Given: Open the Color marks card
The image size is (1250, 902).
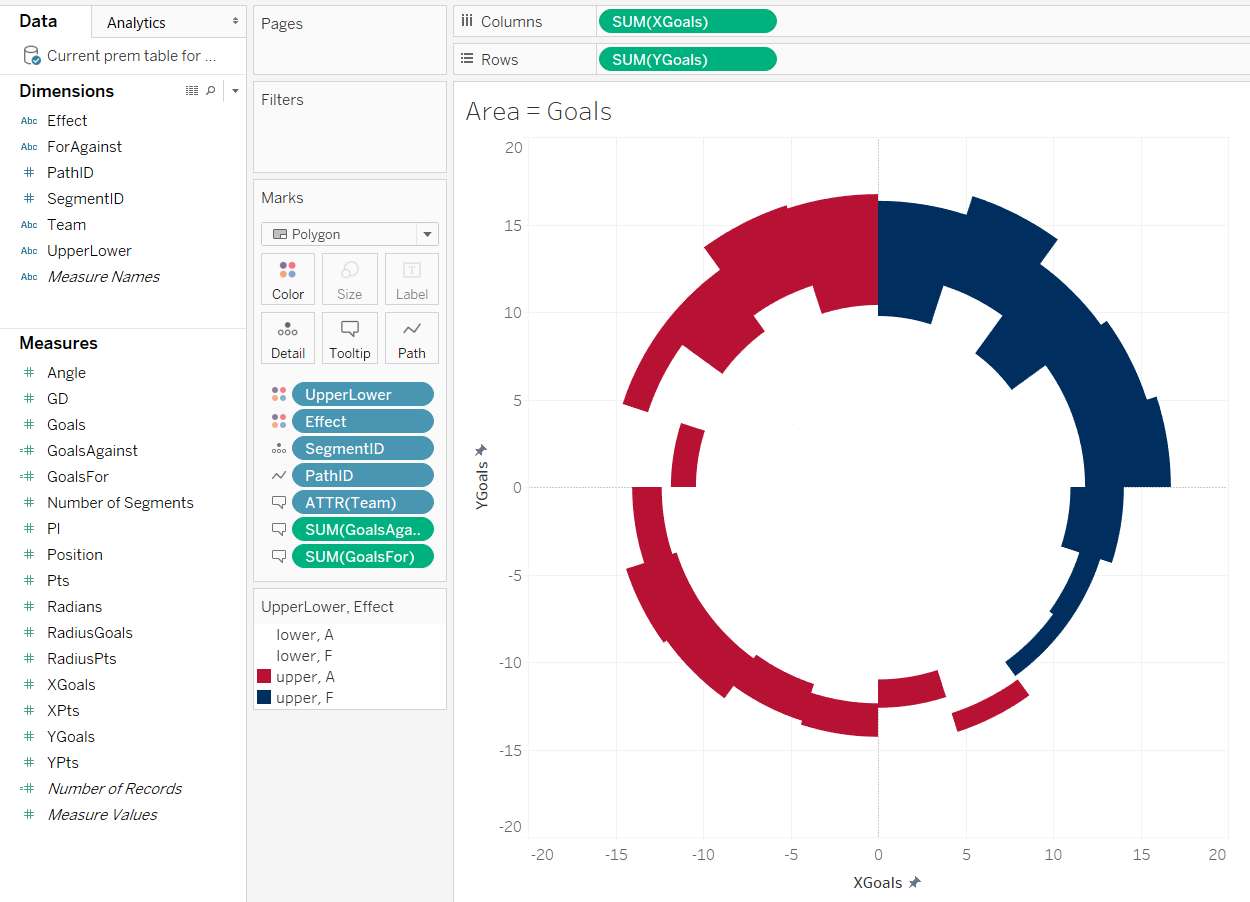Looking at the screenshot, I should [288, 279].
